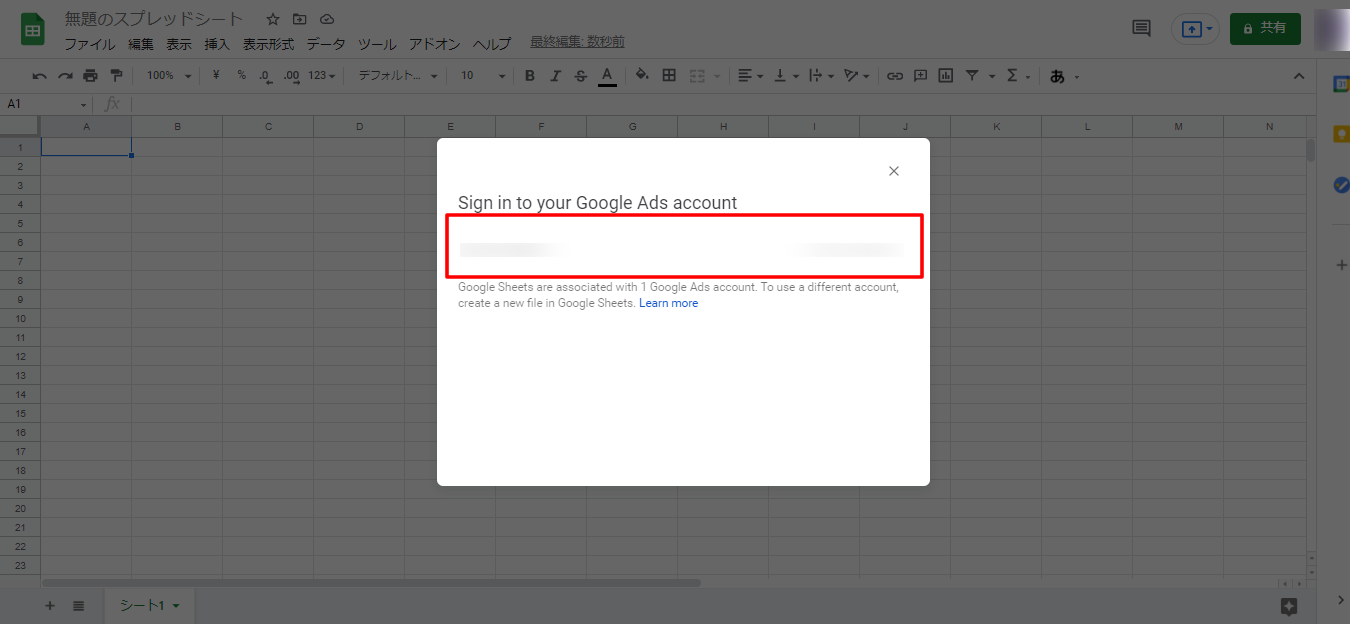Click the merge cells icon
This screenshot has height=624, width=1350.
tap(697, 75)
